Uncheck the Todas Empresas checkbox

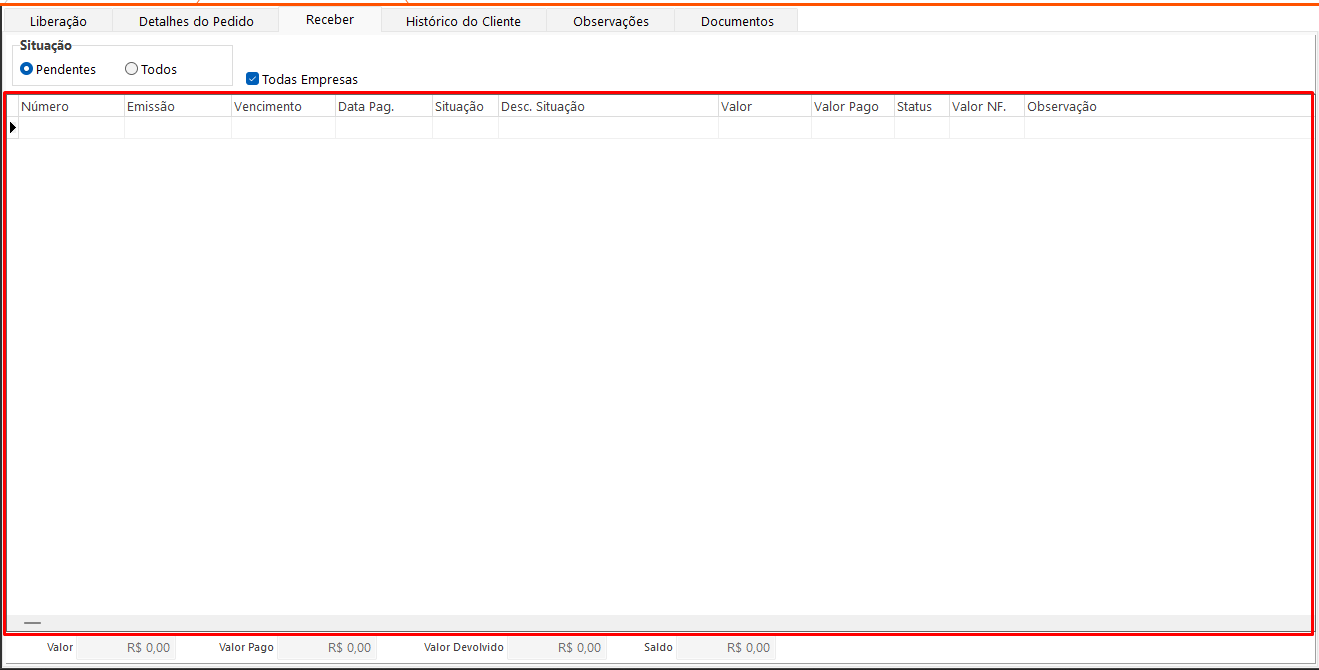253,79
